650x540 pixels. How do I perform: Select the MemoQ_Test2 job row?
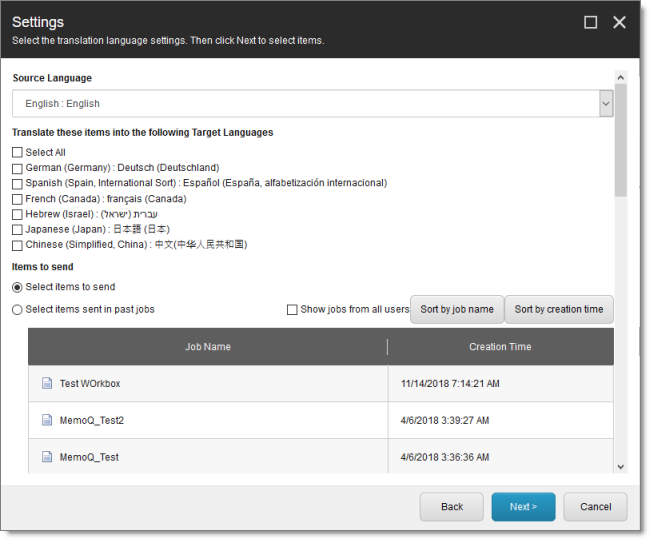click(321, 420)
